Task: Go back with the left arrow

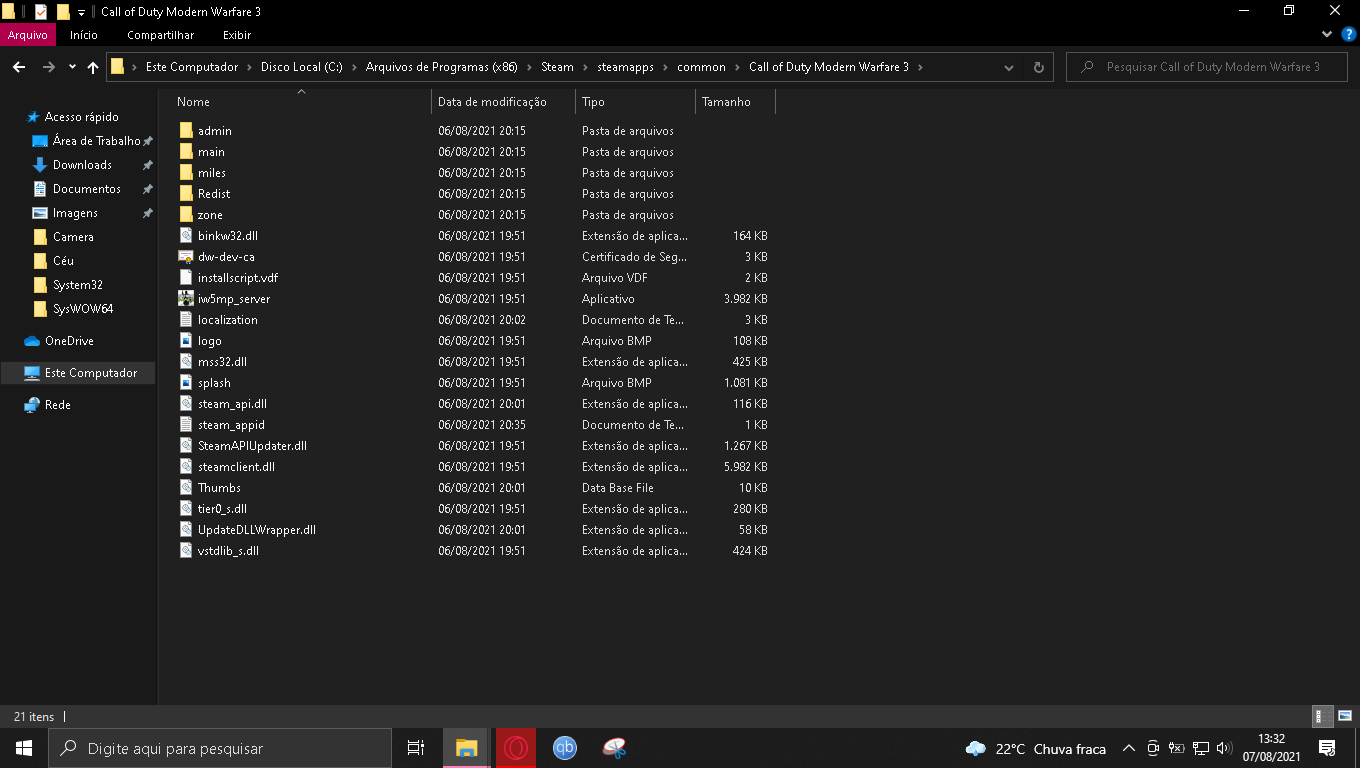Action: [x=18, y=67]
